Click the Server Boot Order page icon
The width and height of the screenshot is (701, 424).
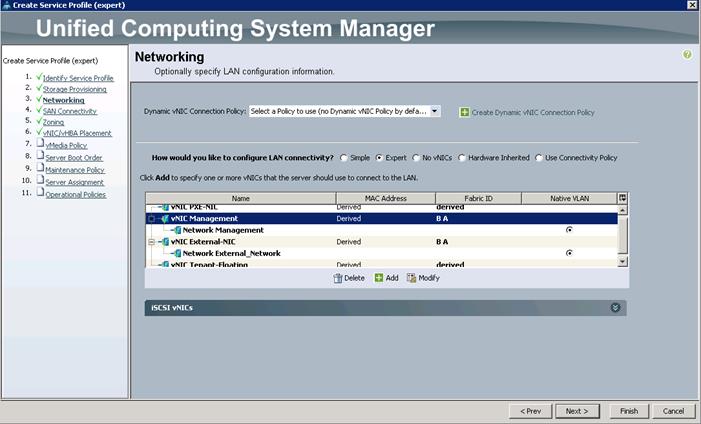point(40,156)
